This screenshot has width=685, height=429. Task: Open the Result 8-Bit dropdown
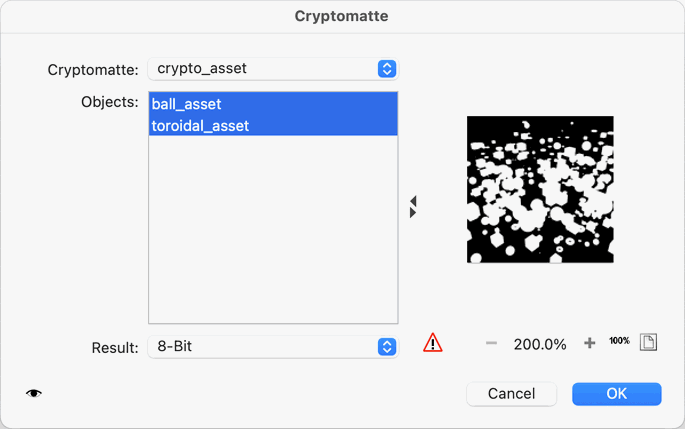point(272,347)
